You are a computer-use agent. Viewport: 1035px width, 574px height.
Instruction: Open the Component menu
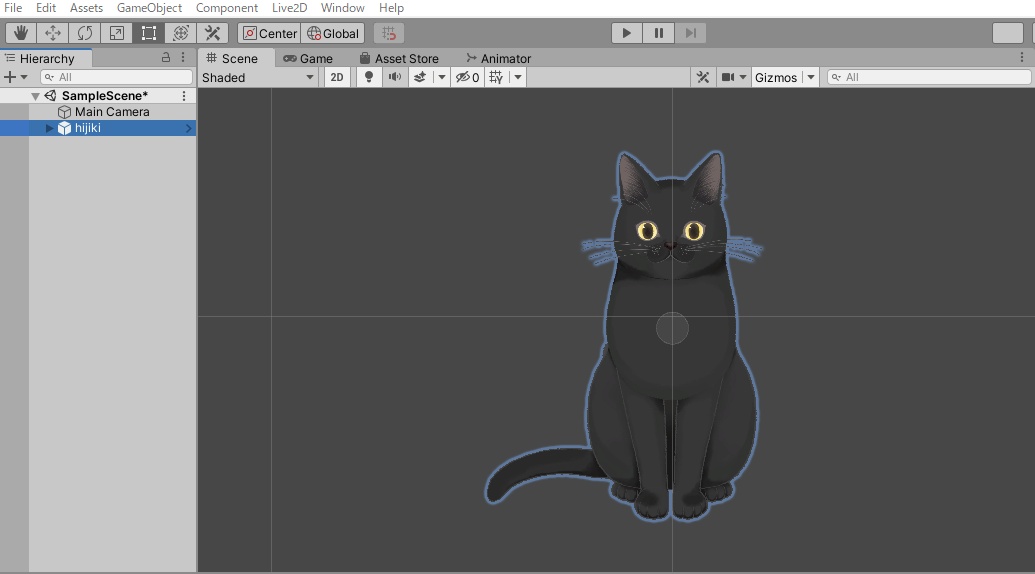[226, 8]
